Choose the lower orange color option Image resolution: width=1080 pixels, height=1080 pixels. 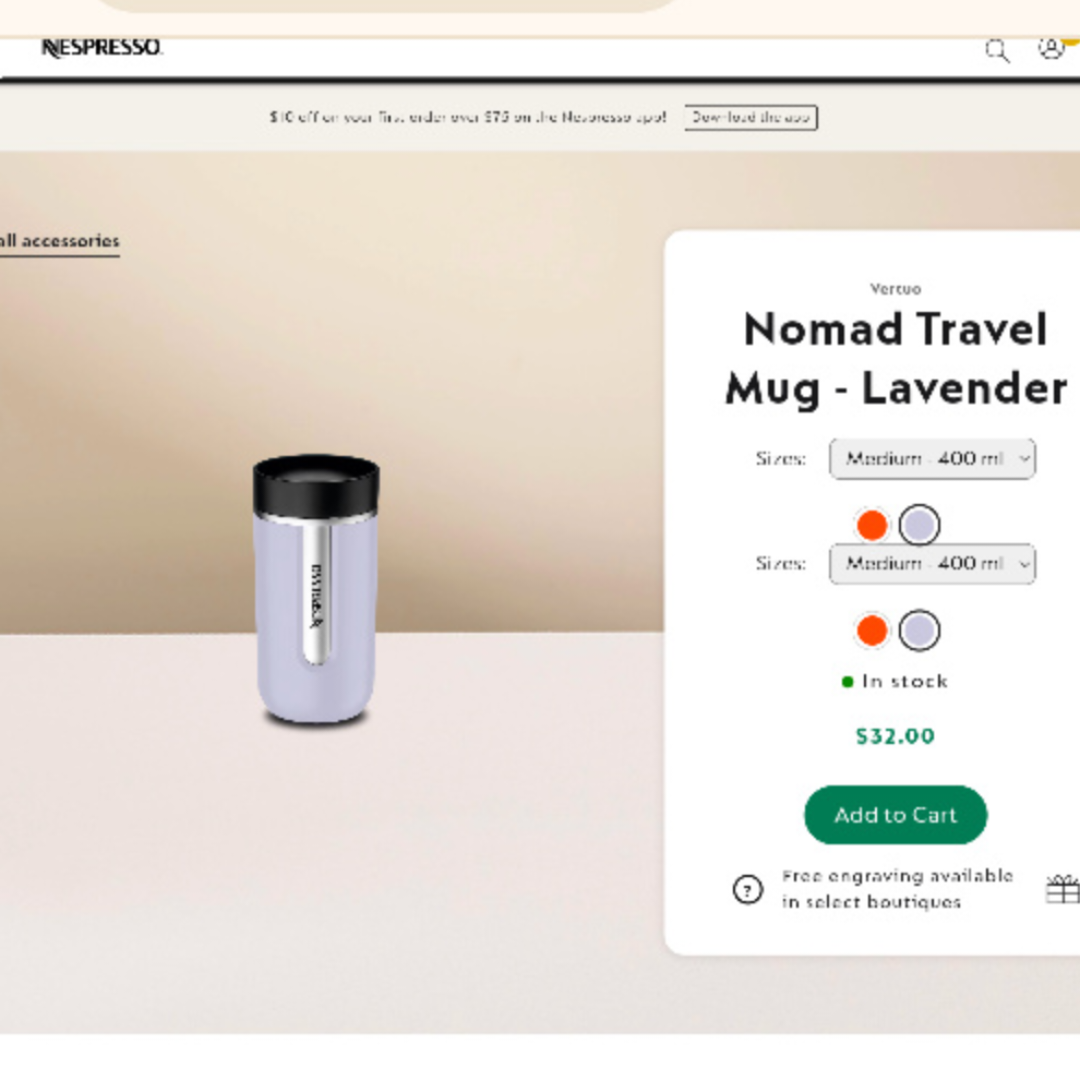coord(871,630)
